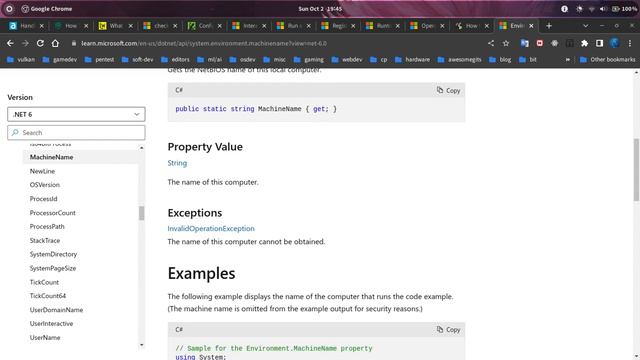Select UserName in the sidebar

(44, 338)
